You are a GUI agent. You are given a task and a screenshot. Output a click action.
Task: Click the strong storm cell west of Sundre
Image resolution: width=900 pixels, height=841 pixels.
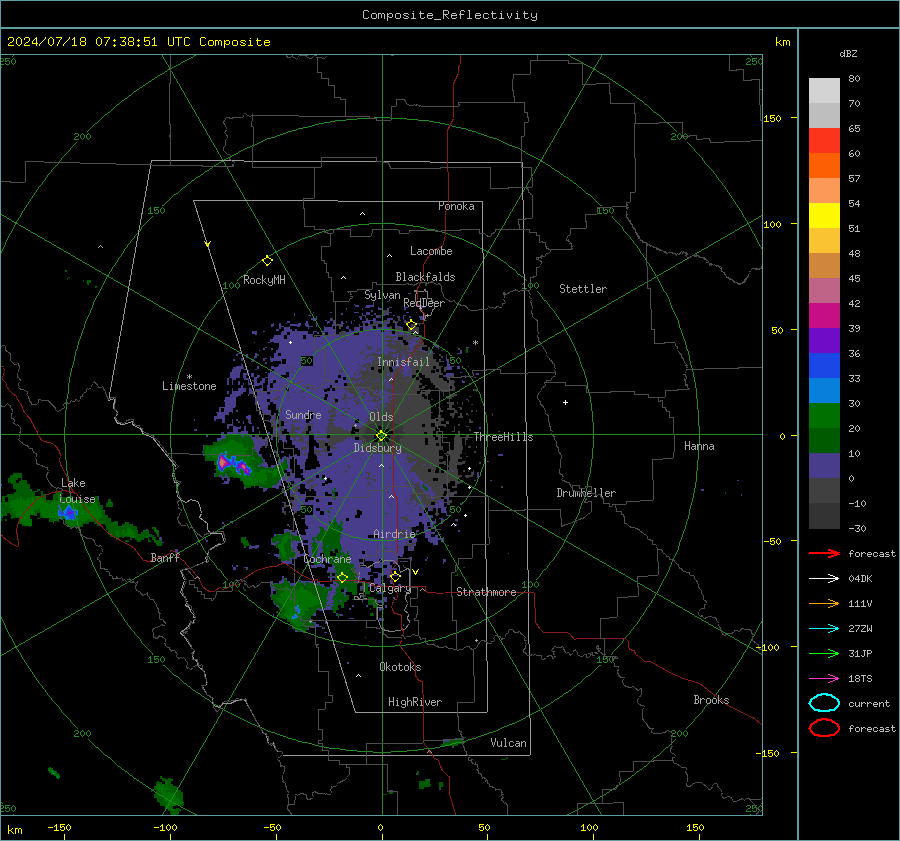pyautogui.click(x=232, y=464)
